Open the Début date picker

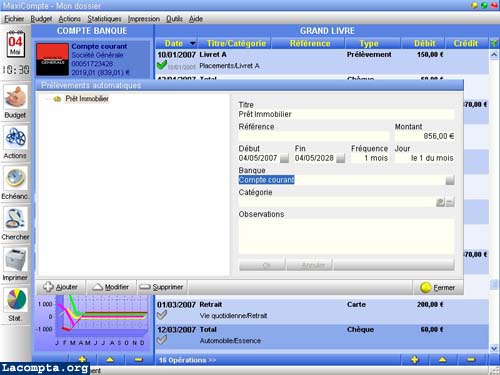click(x=284, y=158)
